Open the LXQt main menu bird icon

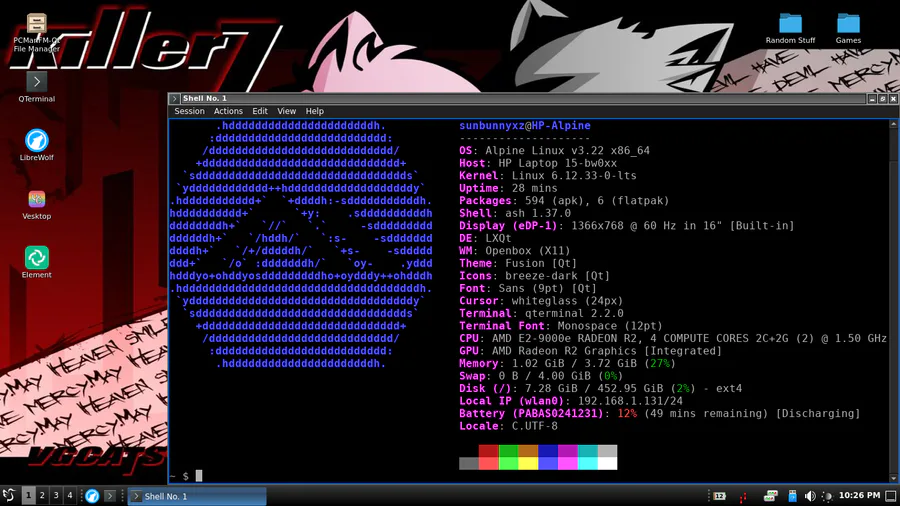(9, 495)
